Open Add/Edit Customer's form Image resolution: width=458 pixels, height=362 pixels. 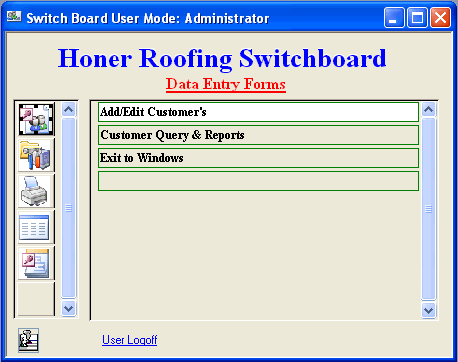[258, 112]
